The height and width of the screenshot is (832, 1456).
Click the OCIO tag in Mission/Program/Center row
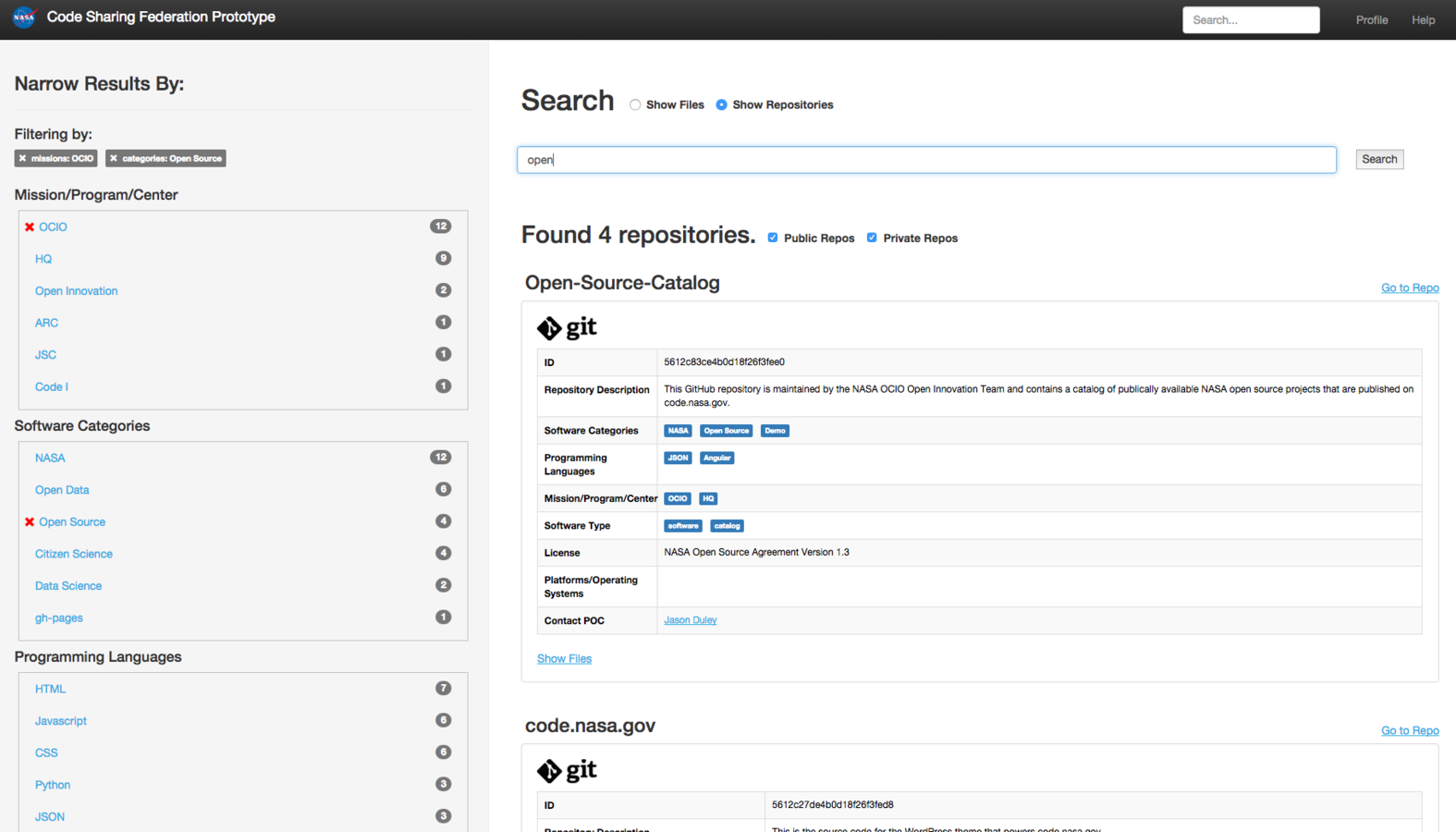[x=678, y=498]
